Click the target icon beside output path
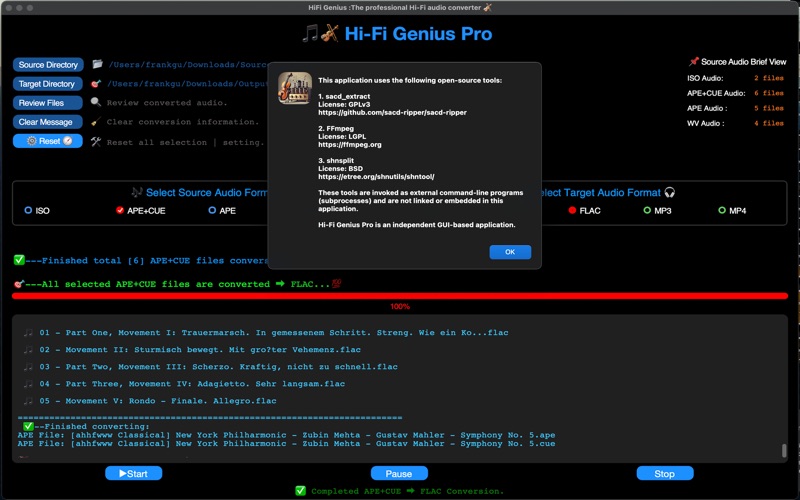Screen dimensions: 800x500 96,84
